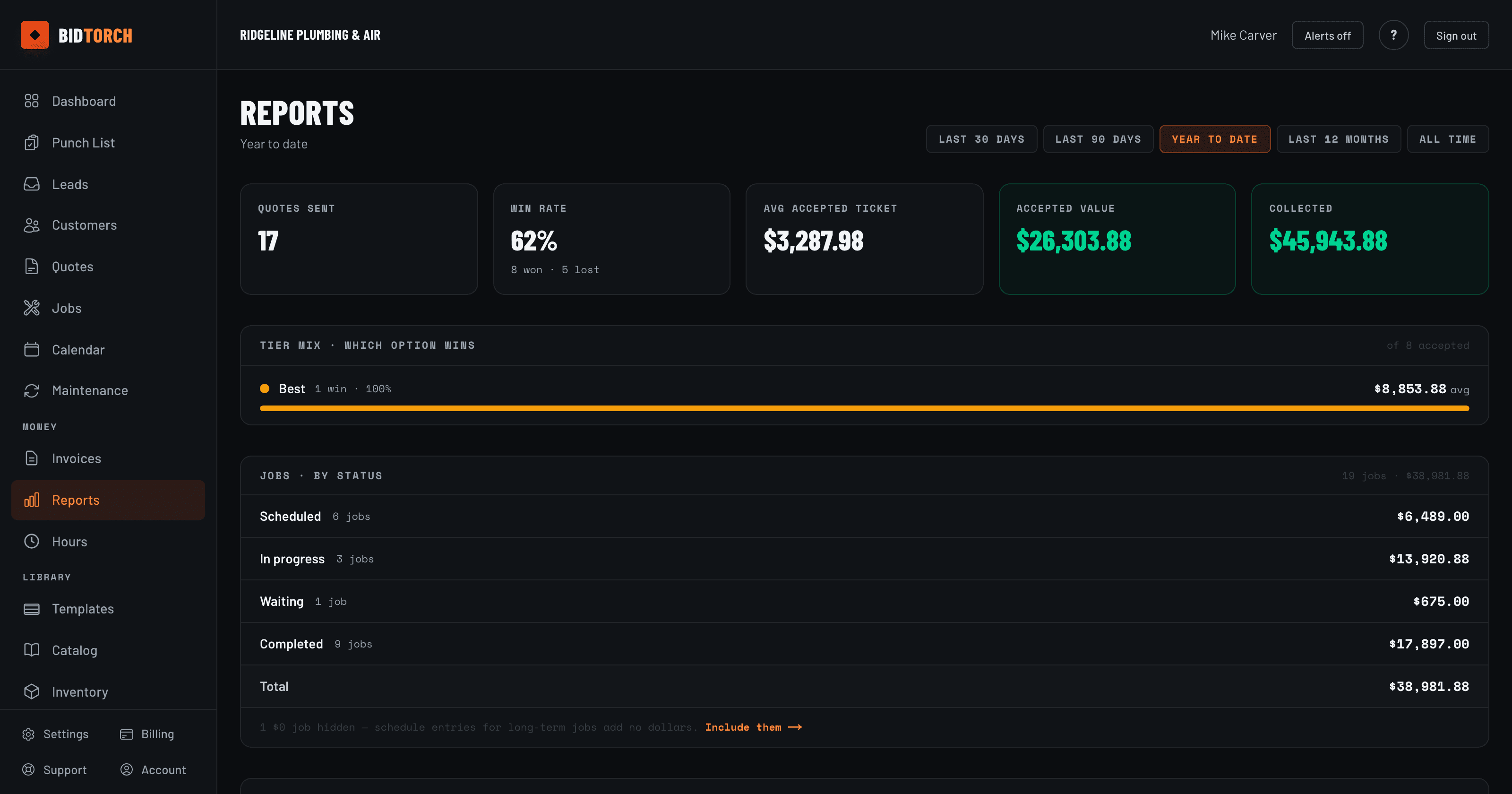
Task: Open Leads via its inbox icon
Action: tap(32, 184)
